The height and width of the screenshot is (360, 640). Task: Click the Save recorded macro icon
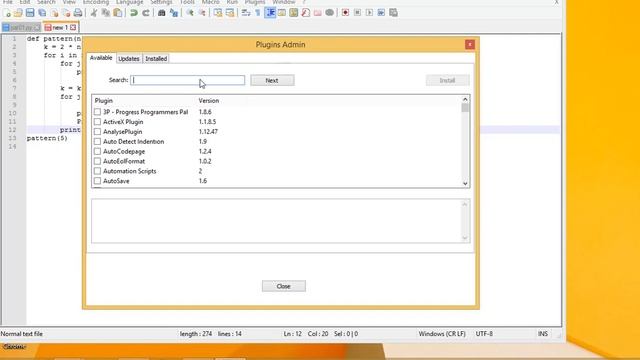[x=393, y=13]
